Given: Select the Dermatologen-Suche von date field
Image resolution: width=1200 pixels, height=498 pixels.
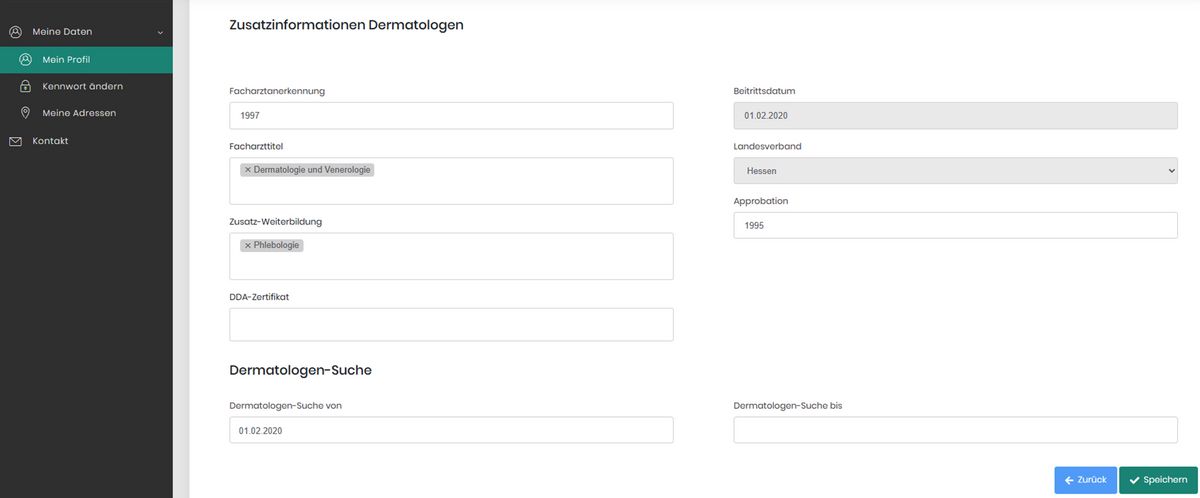Looking at the screenshot, I should click(451, 430).
